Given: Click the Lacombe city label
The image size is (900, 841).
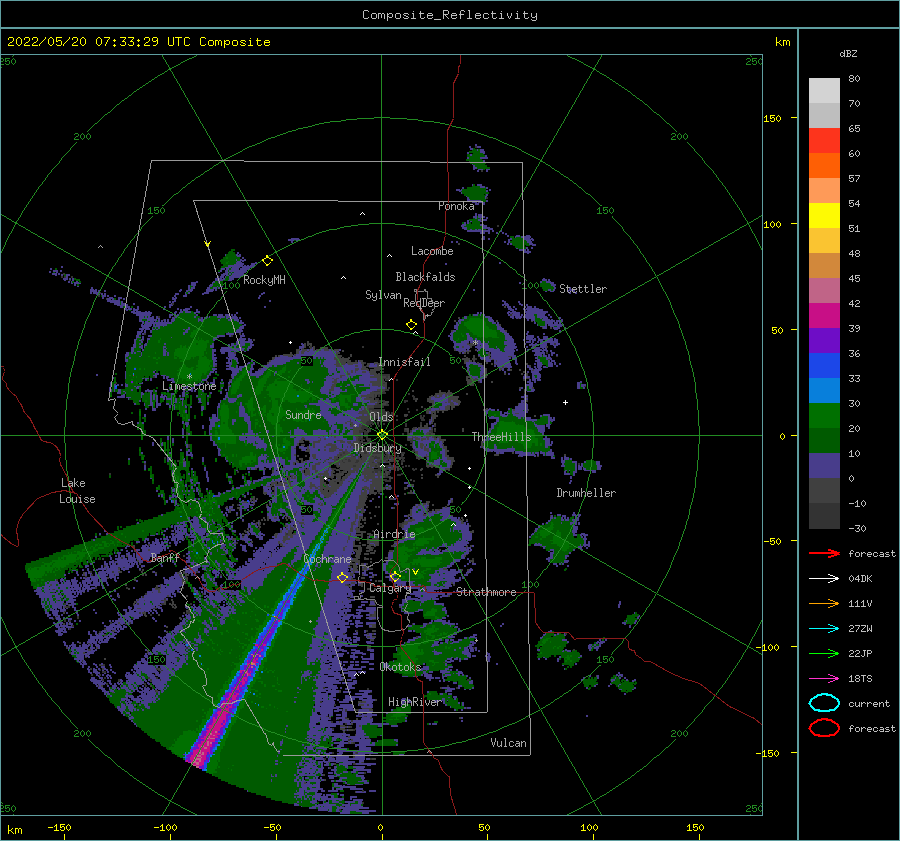Looking at the screenshot, I should (x=432, y=251).
